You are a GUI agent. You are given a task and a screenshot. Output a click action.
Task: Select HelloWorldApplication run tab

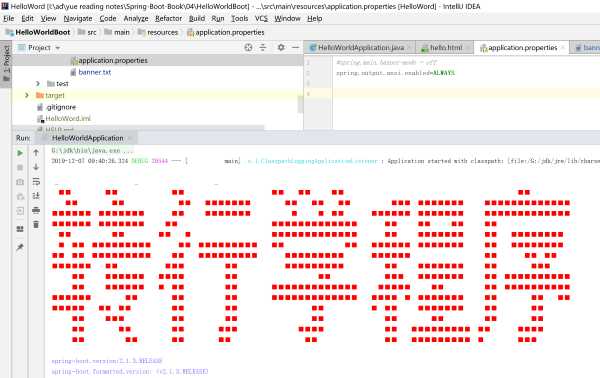(88, 138)
